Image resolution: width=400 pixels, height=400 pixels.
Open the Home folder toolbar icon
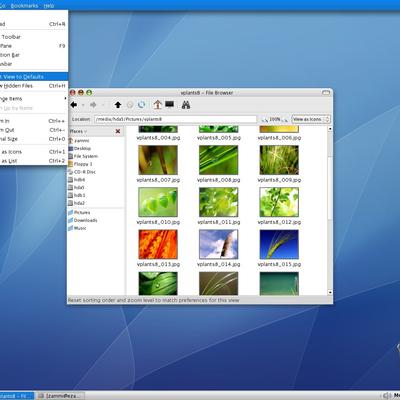click(x=158, y=105)
